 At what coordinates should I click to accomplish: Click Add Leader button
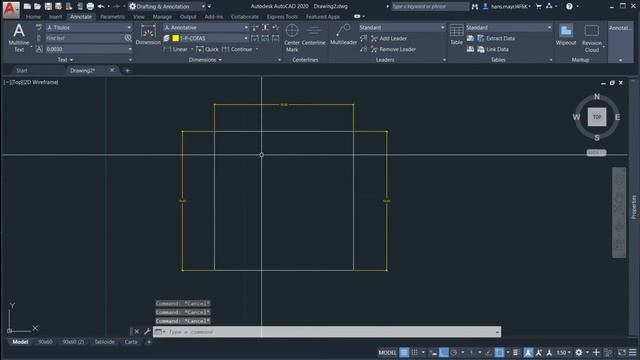[x=388, y=38]
